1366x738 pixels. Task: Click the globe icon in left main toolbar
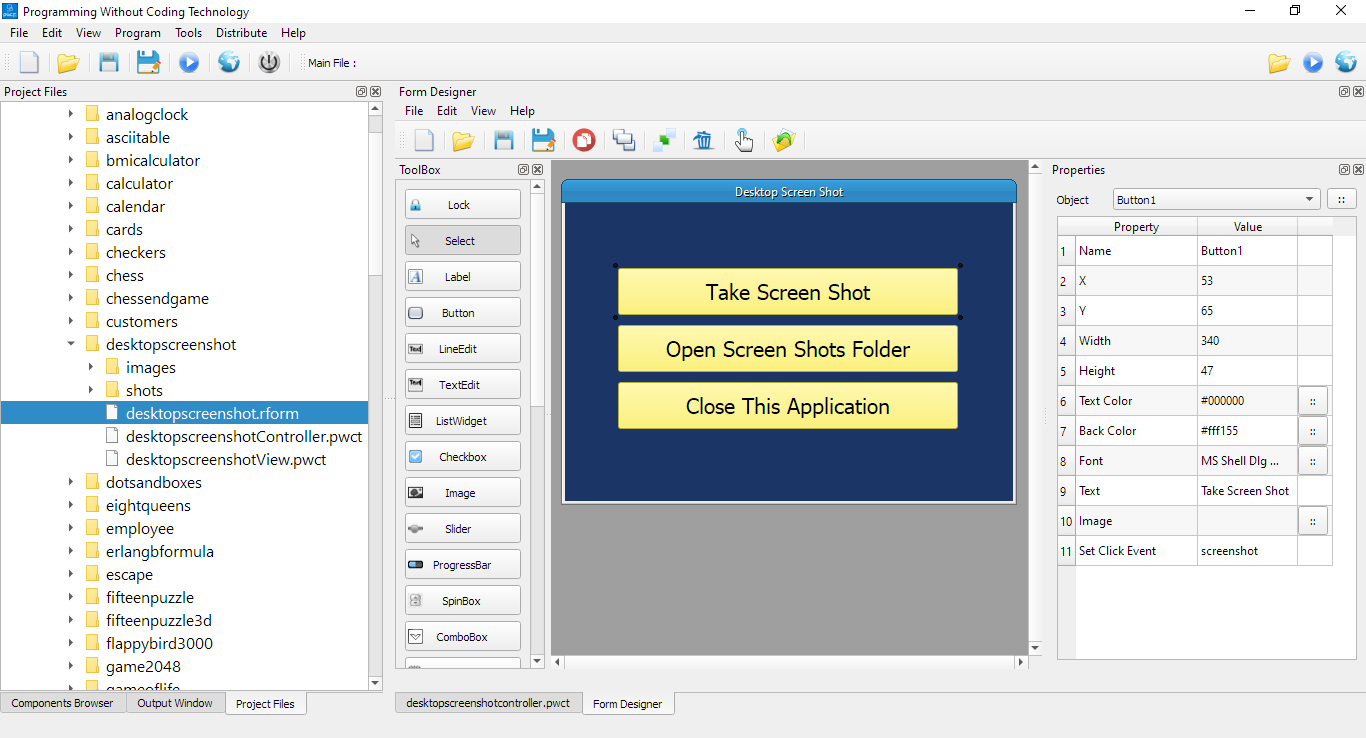point(229,63)
